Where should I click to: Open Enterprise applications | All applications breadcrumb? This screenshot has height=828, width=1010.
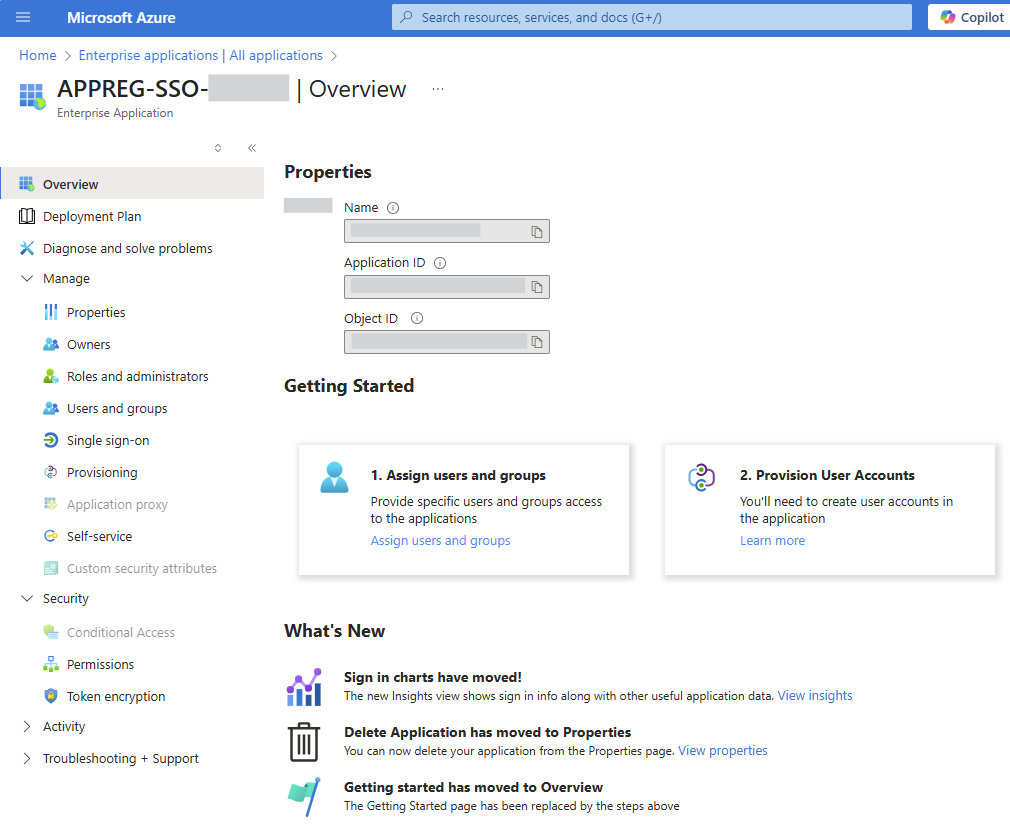[x=200, y=55]
